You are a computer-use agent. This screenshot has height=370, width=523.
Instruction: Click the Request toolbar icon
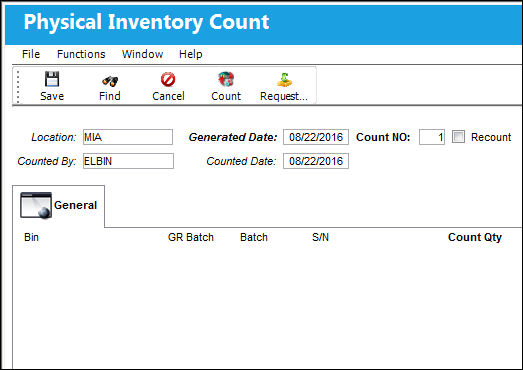tap(284, 80)
